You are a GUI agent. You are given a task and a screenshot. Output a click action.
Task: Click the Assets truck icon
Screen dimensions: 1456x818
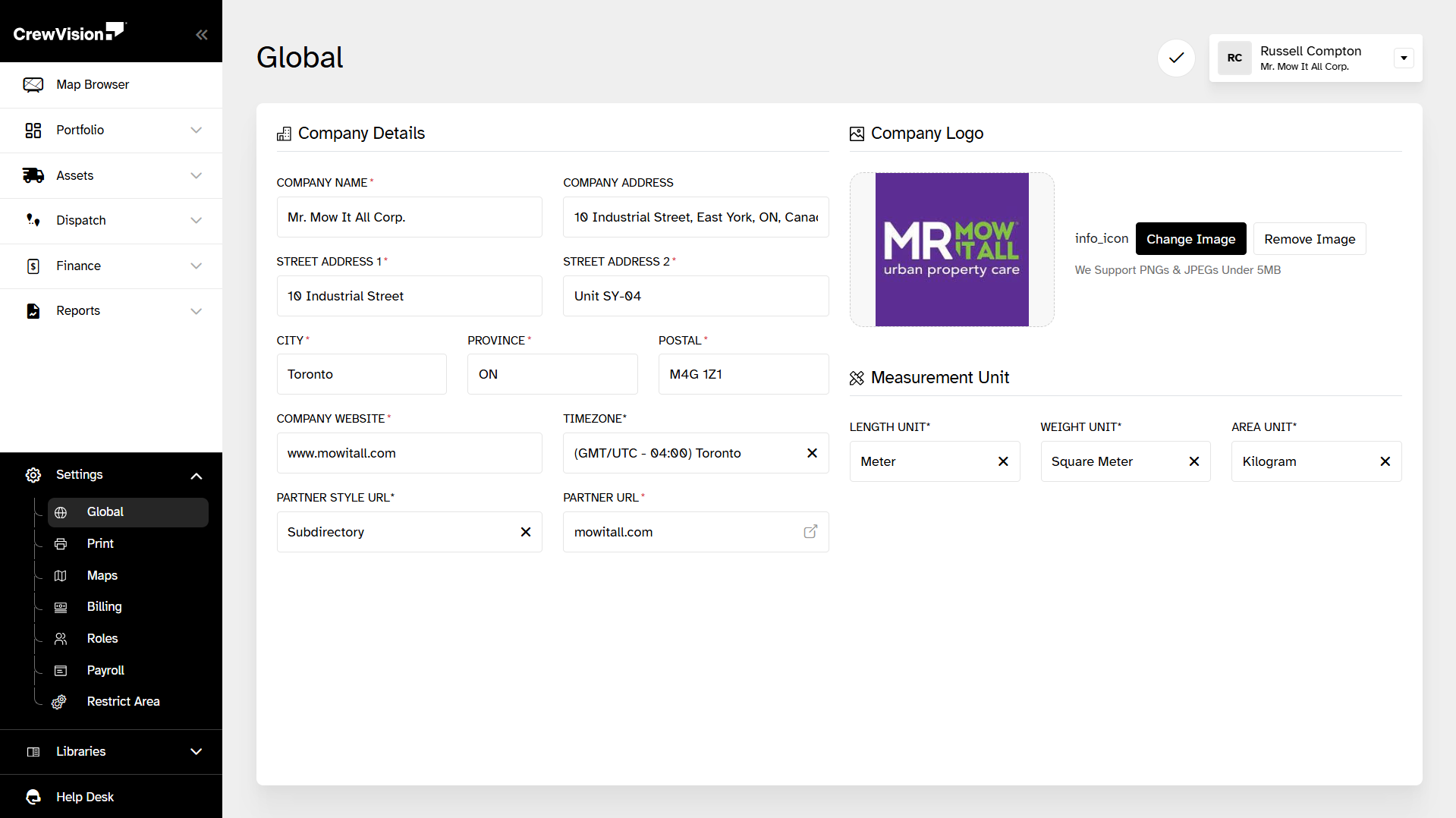tap(33, 175)
